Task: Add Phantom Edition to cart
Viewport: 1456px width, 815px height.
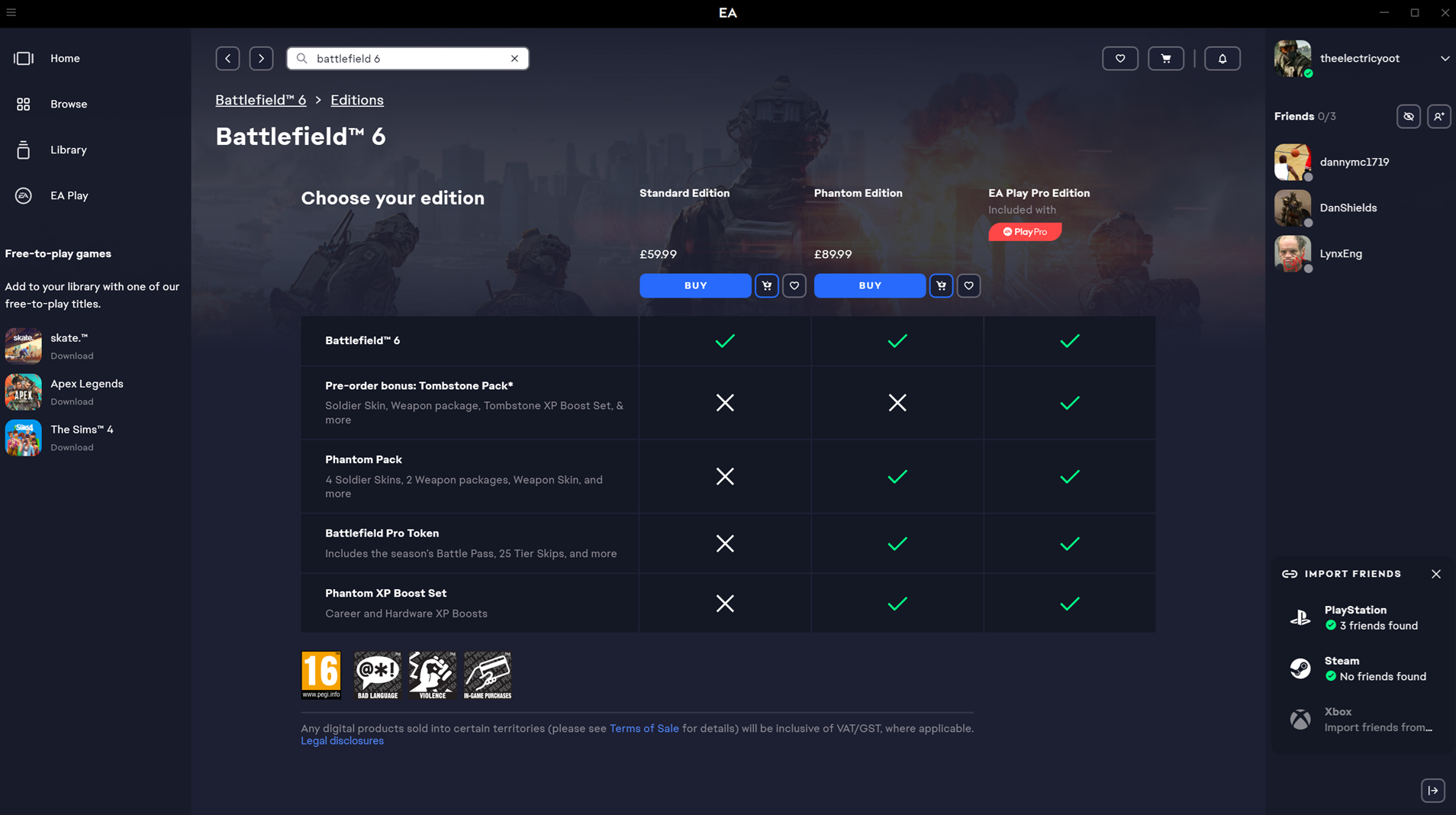Action: pos(941,285)
